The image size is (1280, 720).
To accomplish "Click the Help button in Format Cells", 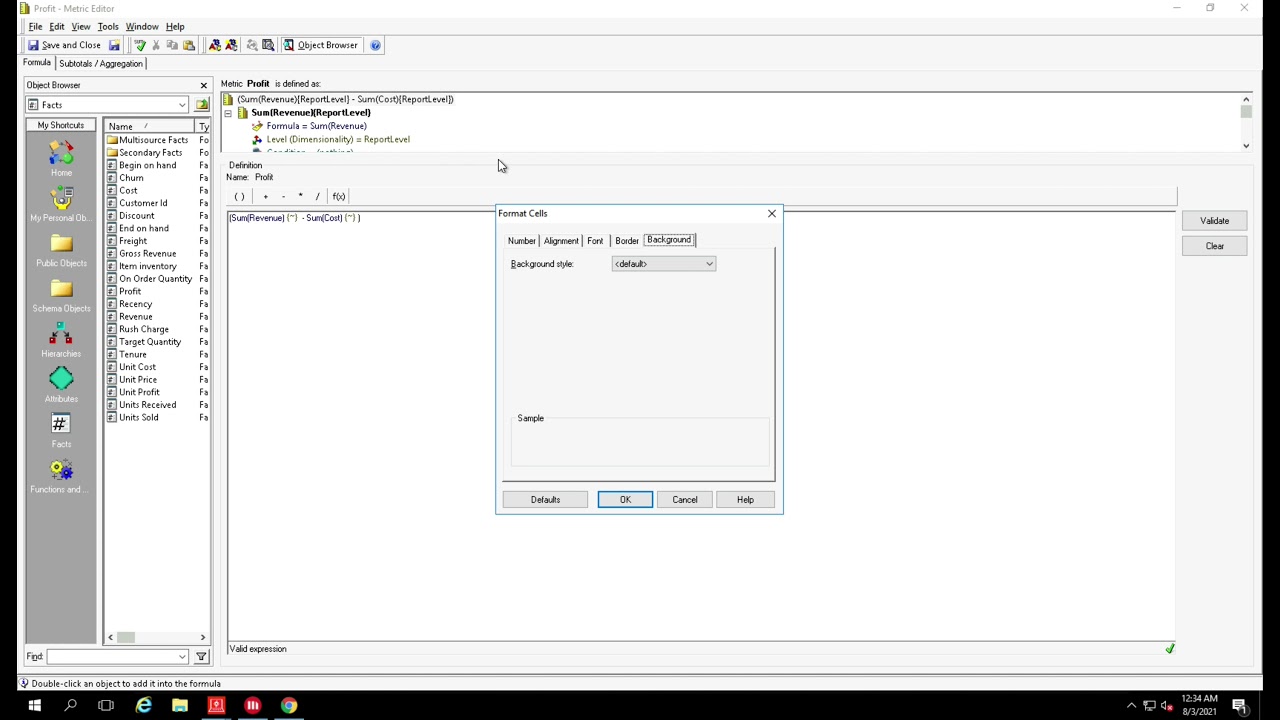I will pyautogui.click(x=745, y=500).
